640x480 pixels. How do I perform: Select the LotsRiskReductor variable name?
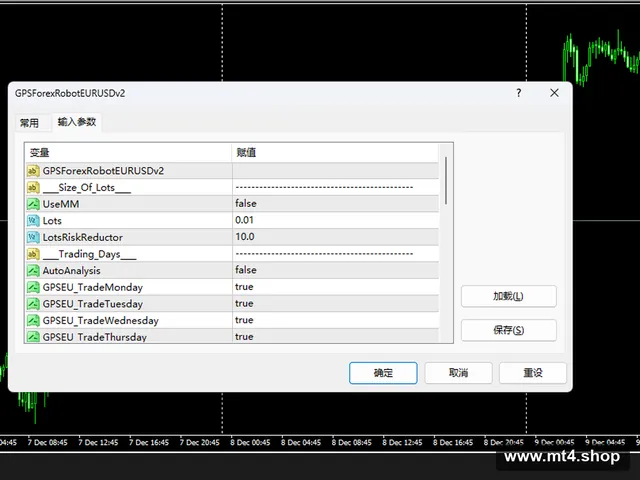[82, 237]
